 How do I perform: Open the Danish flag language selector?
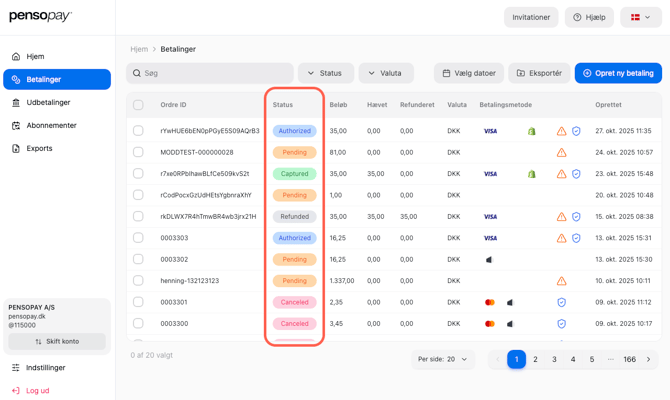(x=640, y=17)
